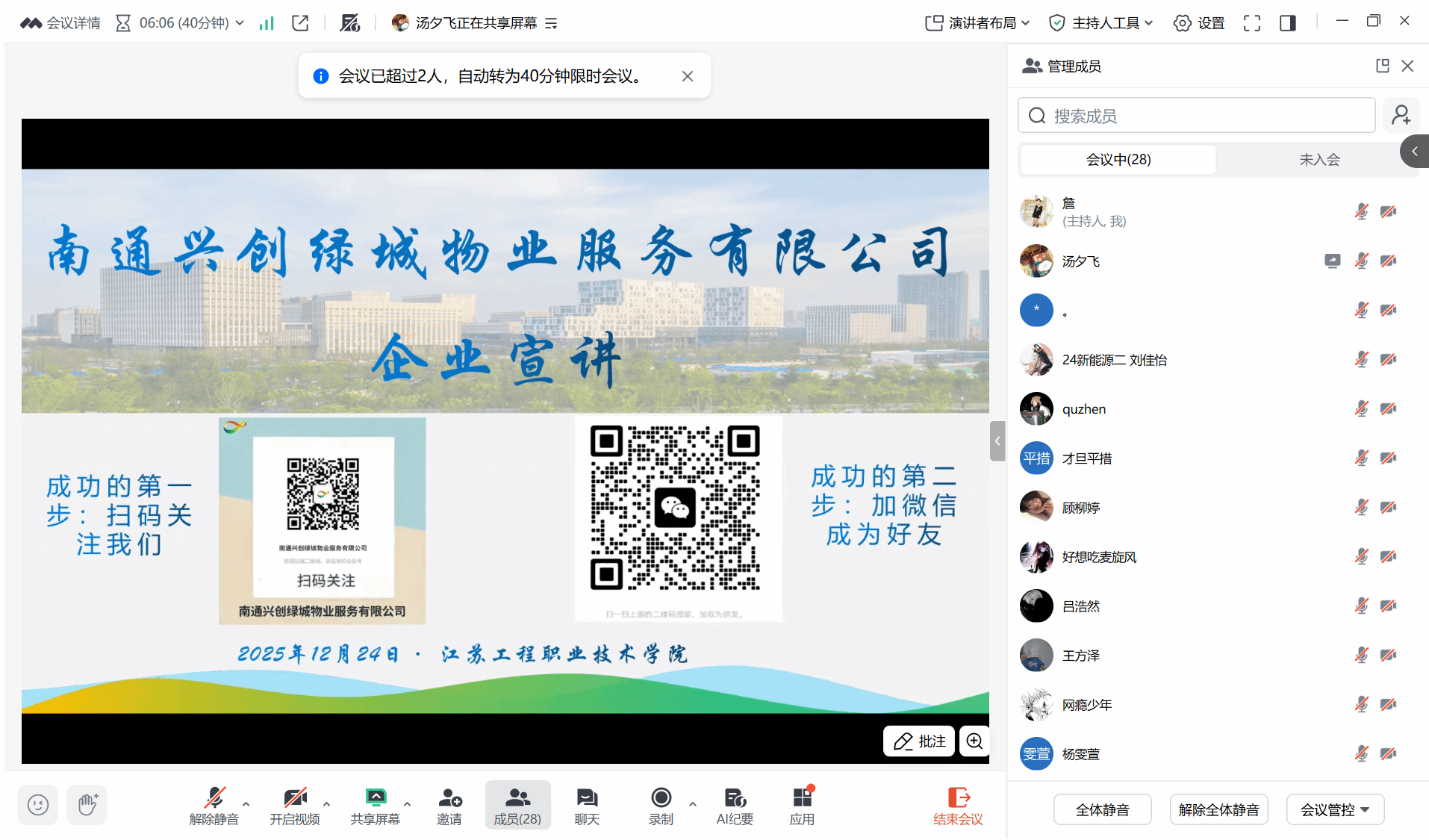This screenshot has height=840, width=1429.
Task: Expand the 主持人工具 host tools menu
Action: [x=1101, y=23]
